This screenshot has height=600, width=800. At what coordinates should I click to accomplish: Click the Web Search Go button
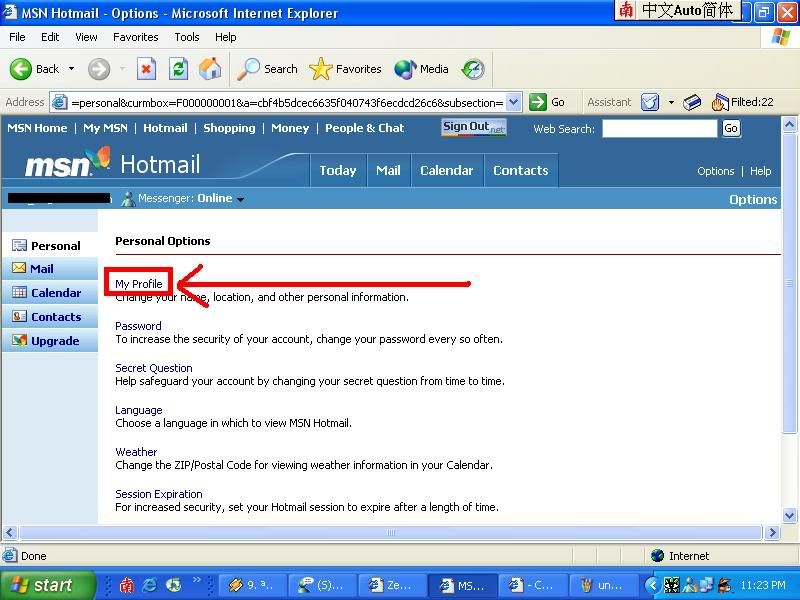[x=731, y=129]
